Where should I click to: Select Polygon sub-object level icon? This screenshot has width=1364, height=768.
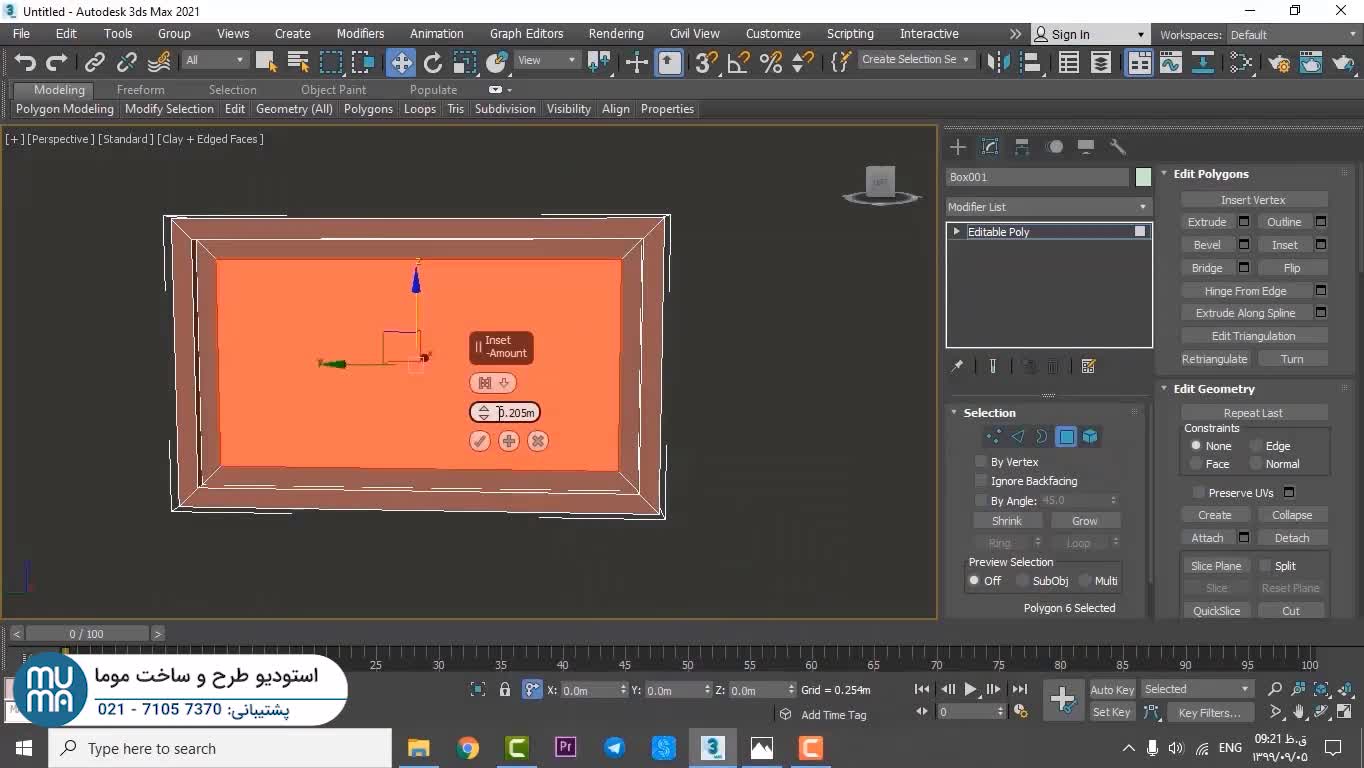point(1066,437)
